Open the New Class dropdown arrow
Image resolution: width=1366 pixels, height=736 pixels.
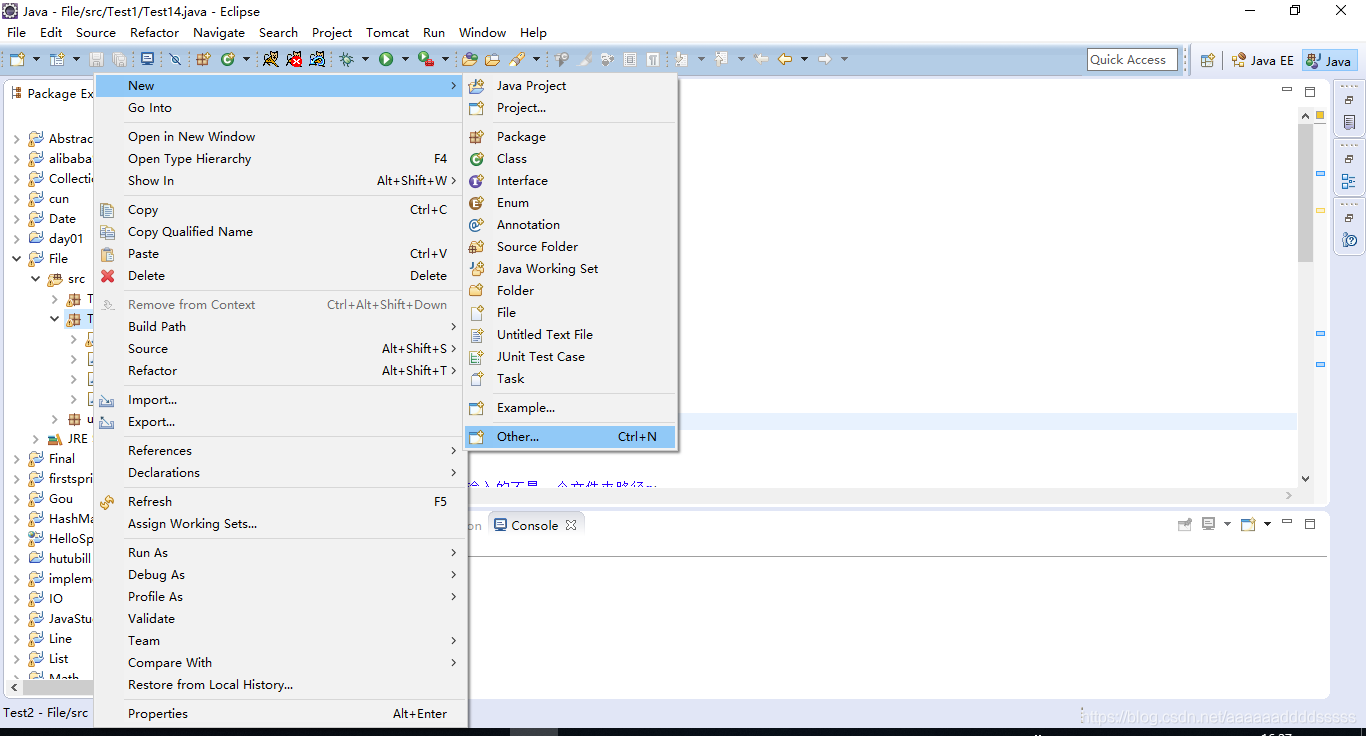coord(246,60)
